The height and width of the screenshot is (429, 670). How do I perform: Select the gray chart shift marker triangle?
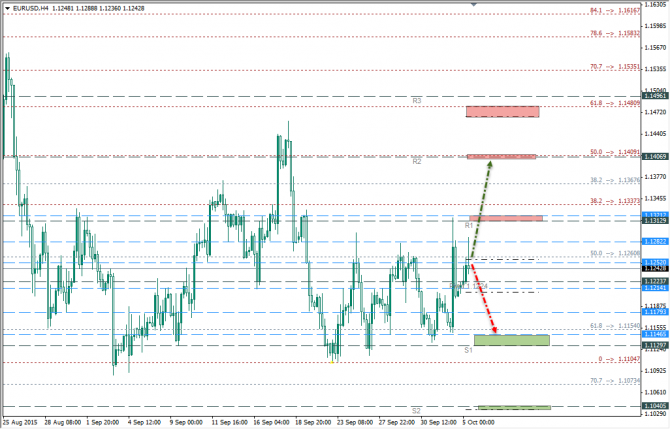click(x=473, y=4)
